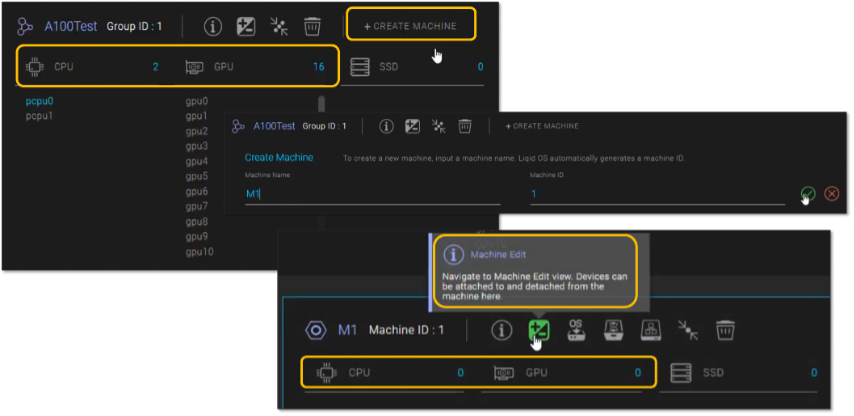Viewport: 854px width, 416px height.
Task: Click the OS install icon in the M1 toolbar
Action: click(576, 330)
